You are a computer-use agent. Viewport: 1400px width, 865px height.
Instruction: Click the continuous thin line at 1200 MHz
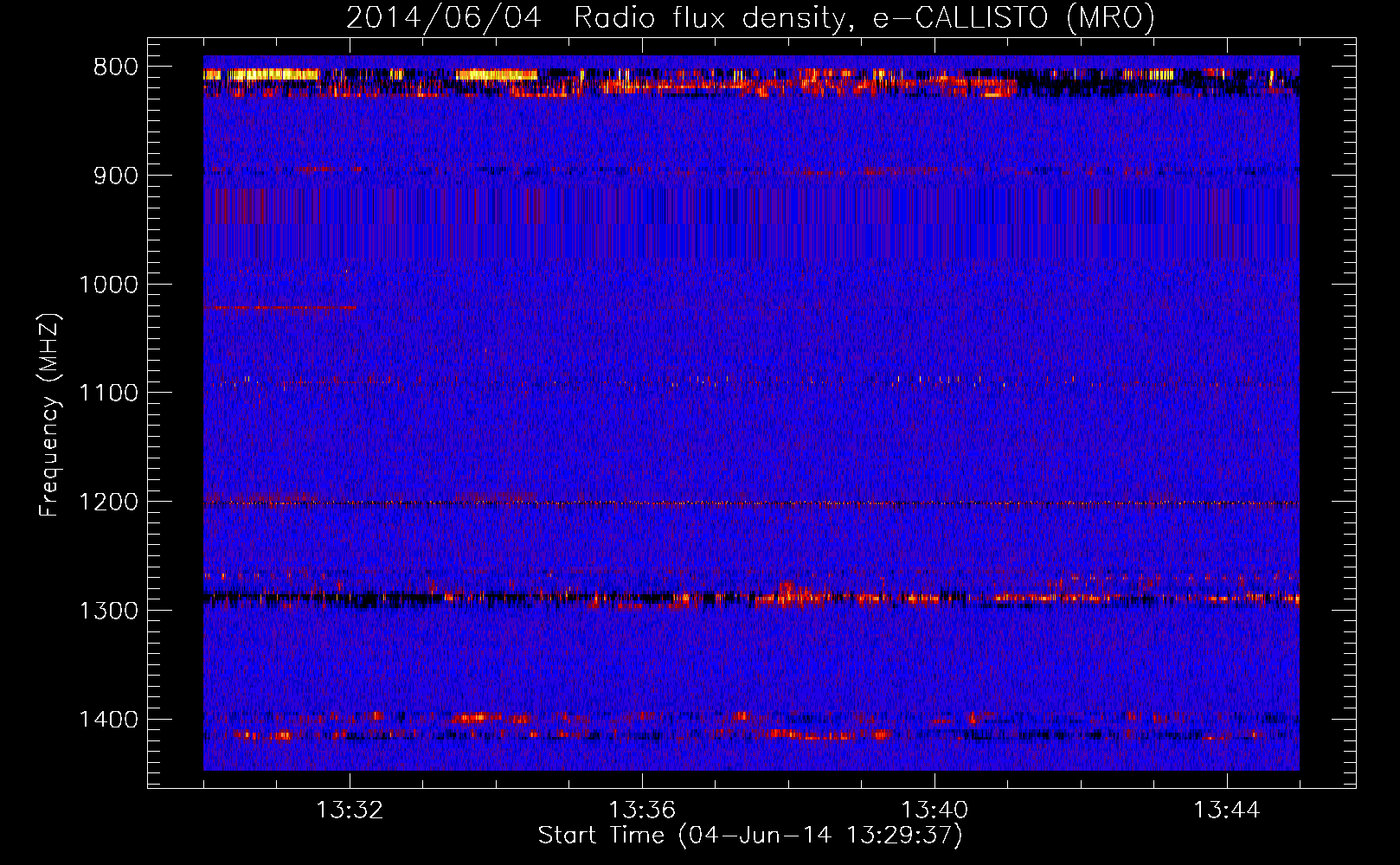click(x=751, y=503)
